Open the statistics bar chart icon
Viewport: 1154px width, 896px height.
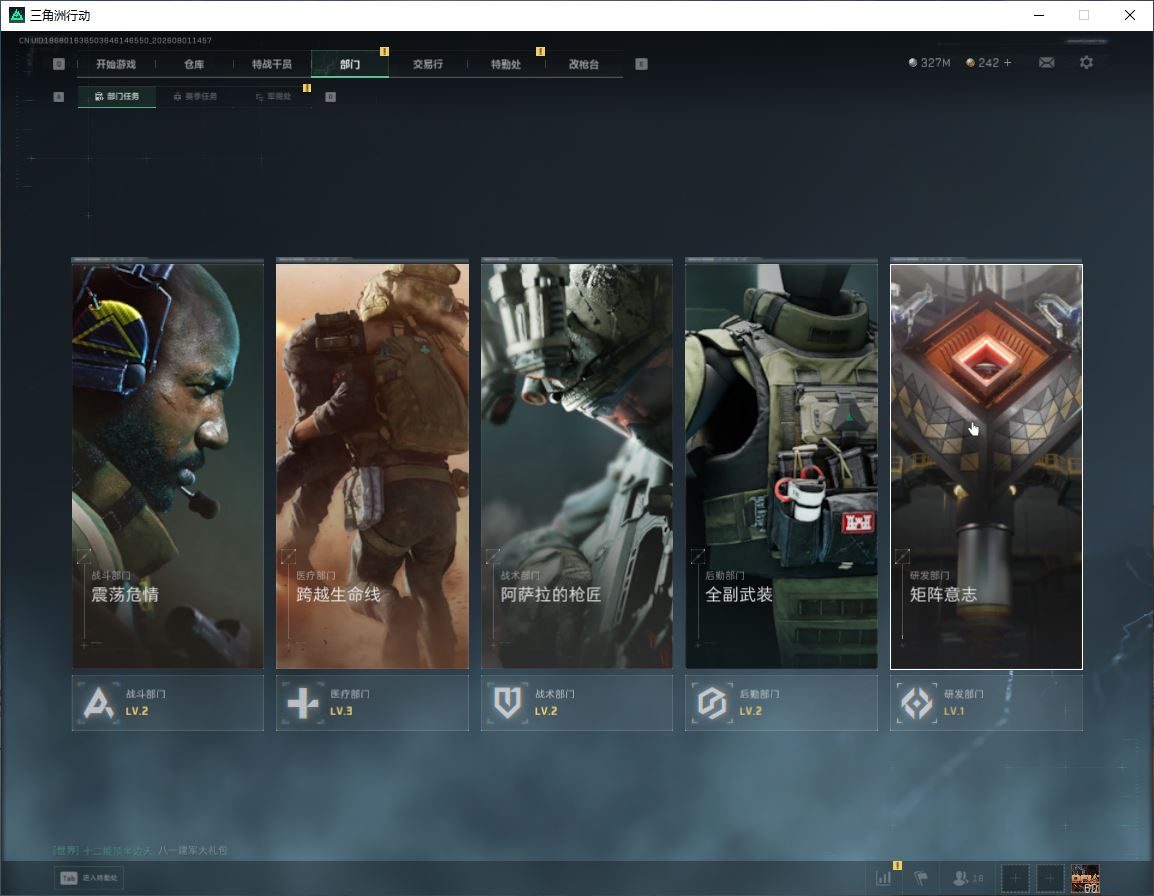tap(884, 878)
